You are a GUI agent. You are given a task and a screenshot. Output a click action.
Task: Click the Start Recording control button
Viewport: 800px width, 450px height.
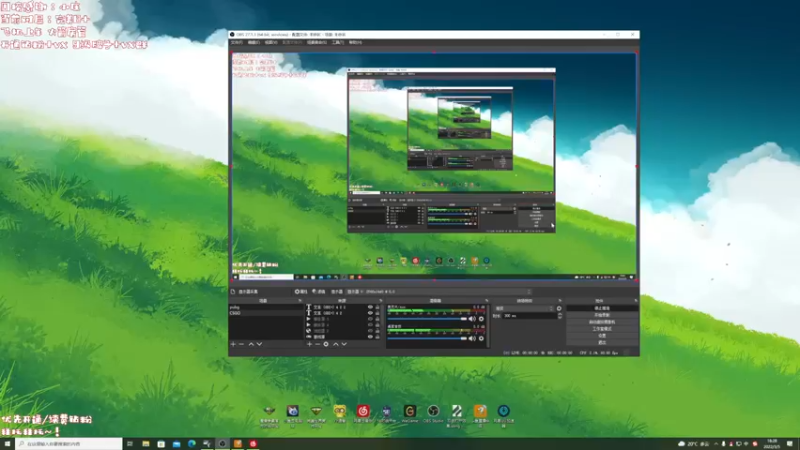(602, 315)
